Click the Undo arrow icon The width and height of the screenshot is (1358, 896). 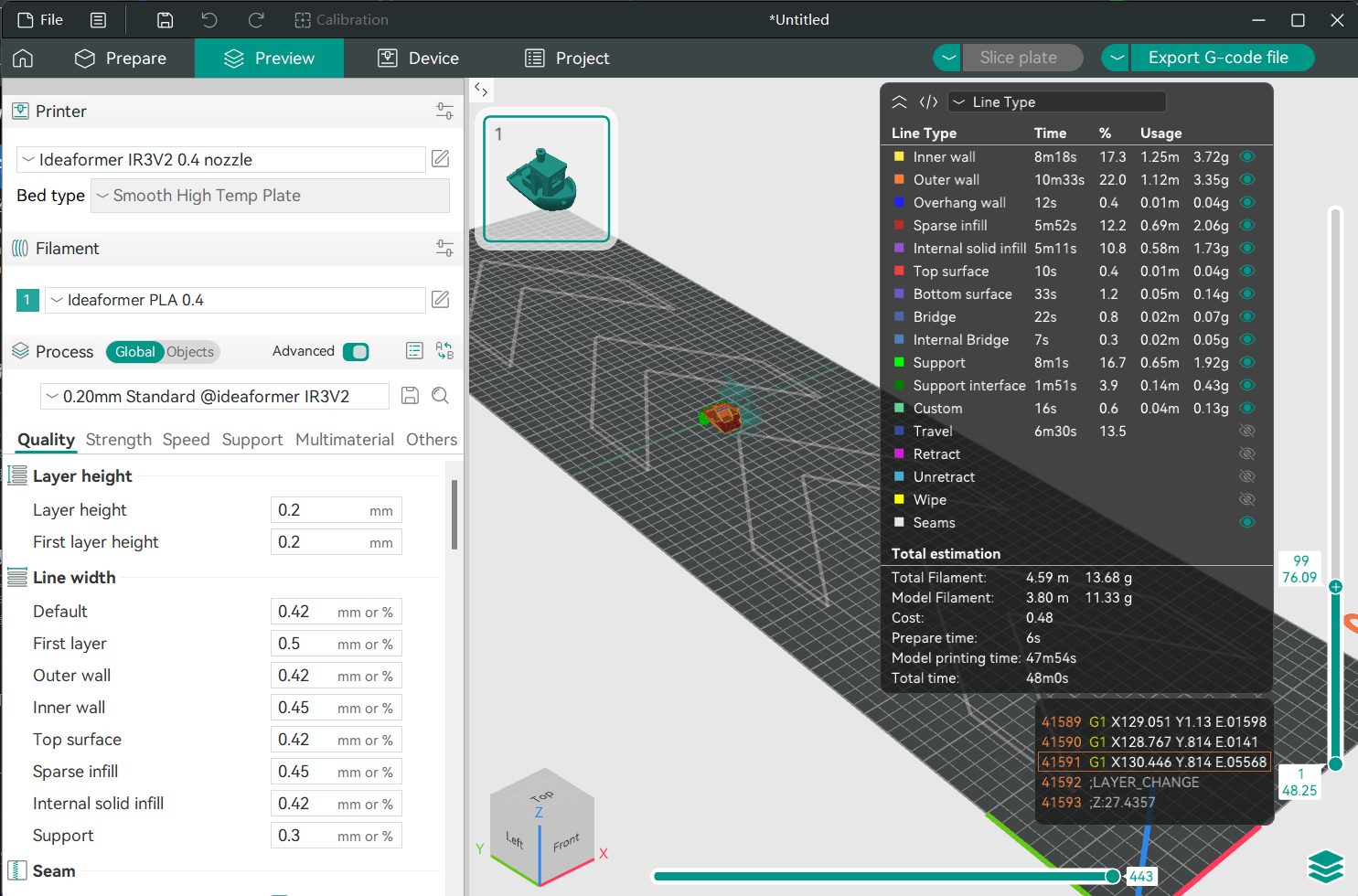point(209,20)
